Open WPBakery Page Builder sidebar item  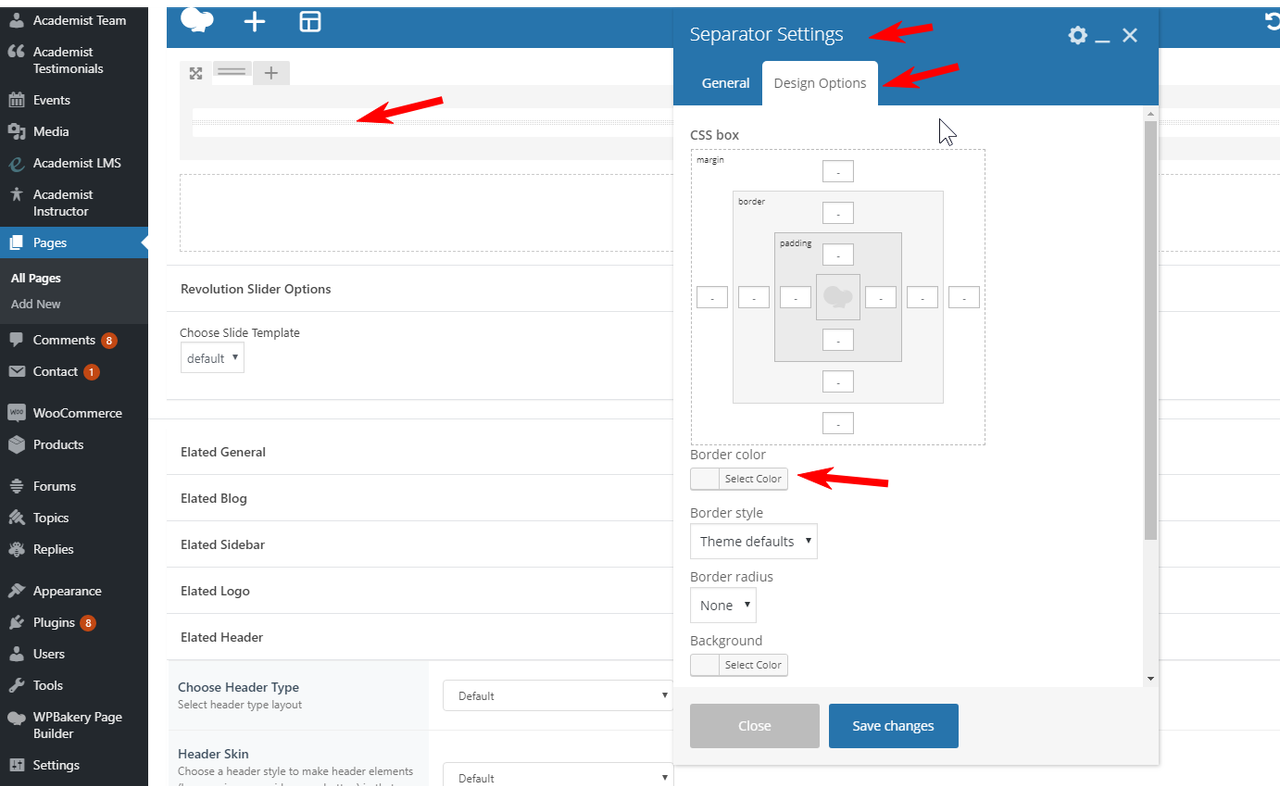click(74, 725)
